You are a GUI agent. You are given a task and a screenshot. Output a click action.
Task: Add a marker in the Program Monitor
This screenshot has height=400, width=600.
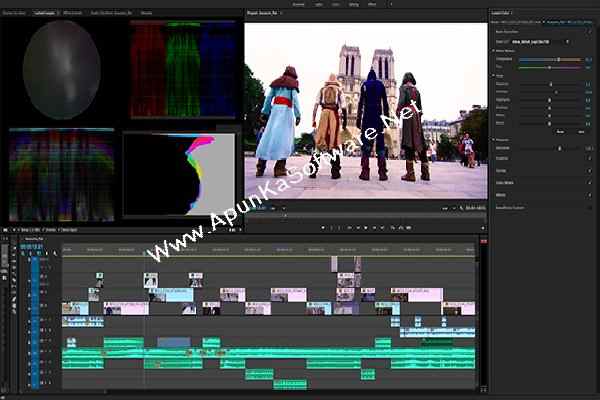point(323,228)
